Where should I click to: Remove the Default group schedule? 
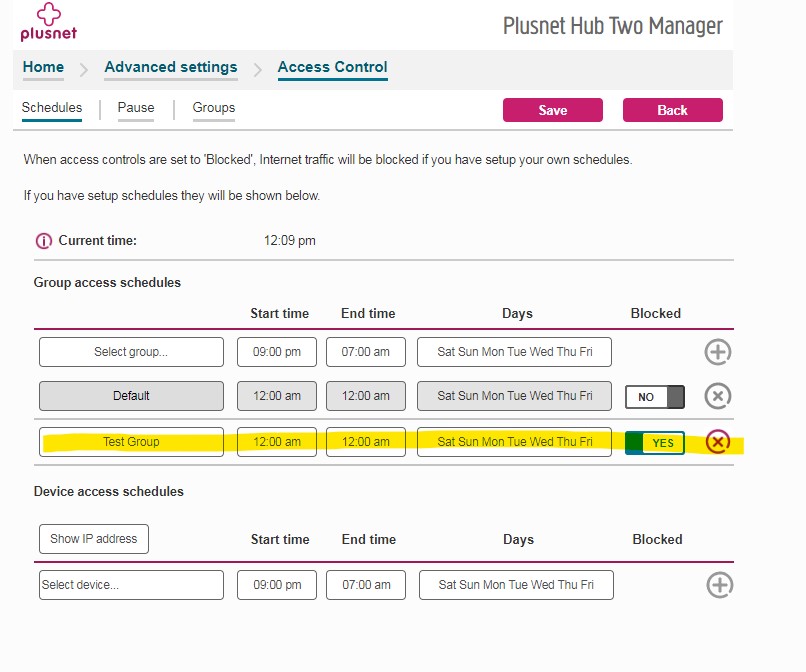718,396
